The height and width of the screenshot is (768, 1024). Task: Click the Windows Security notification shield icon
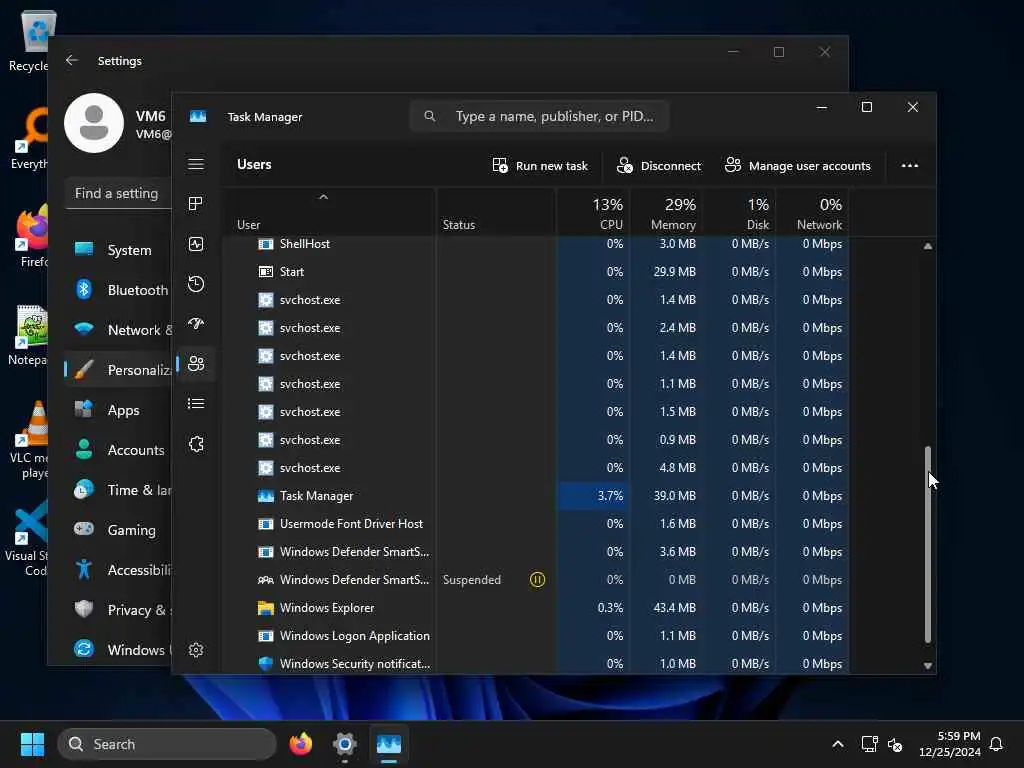click(x=266, y=664)
